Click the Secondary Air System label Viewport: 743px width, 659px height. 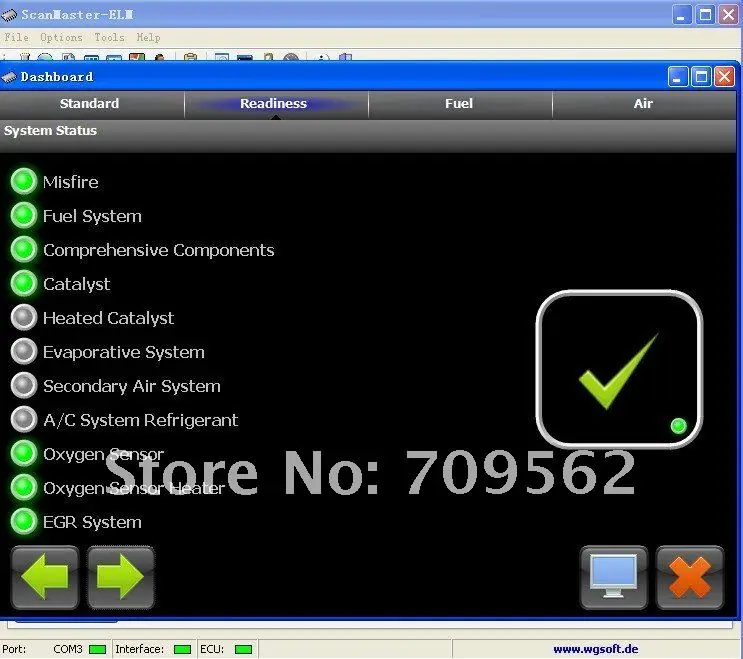pyautogui.click(x=132, y=386)
